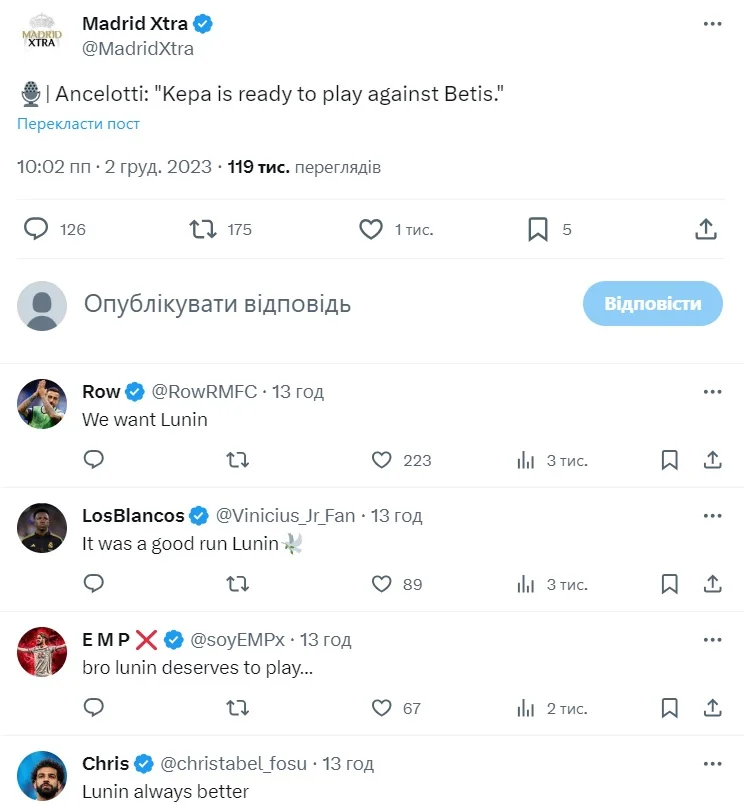
Task: Bookmark the Madrid Xtra main post
Action: pyautogui.click(x=538, y=229)
